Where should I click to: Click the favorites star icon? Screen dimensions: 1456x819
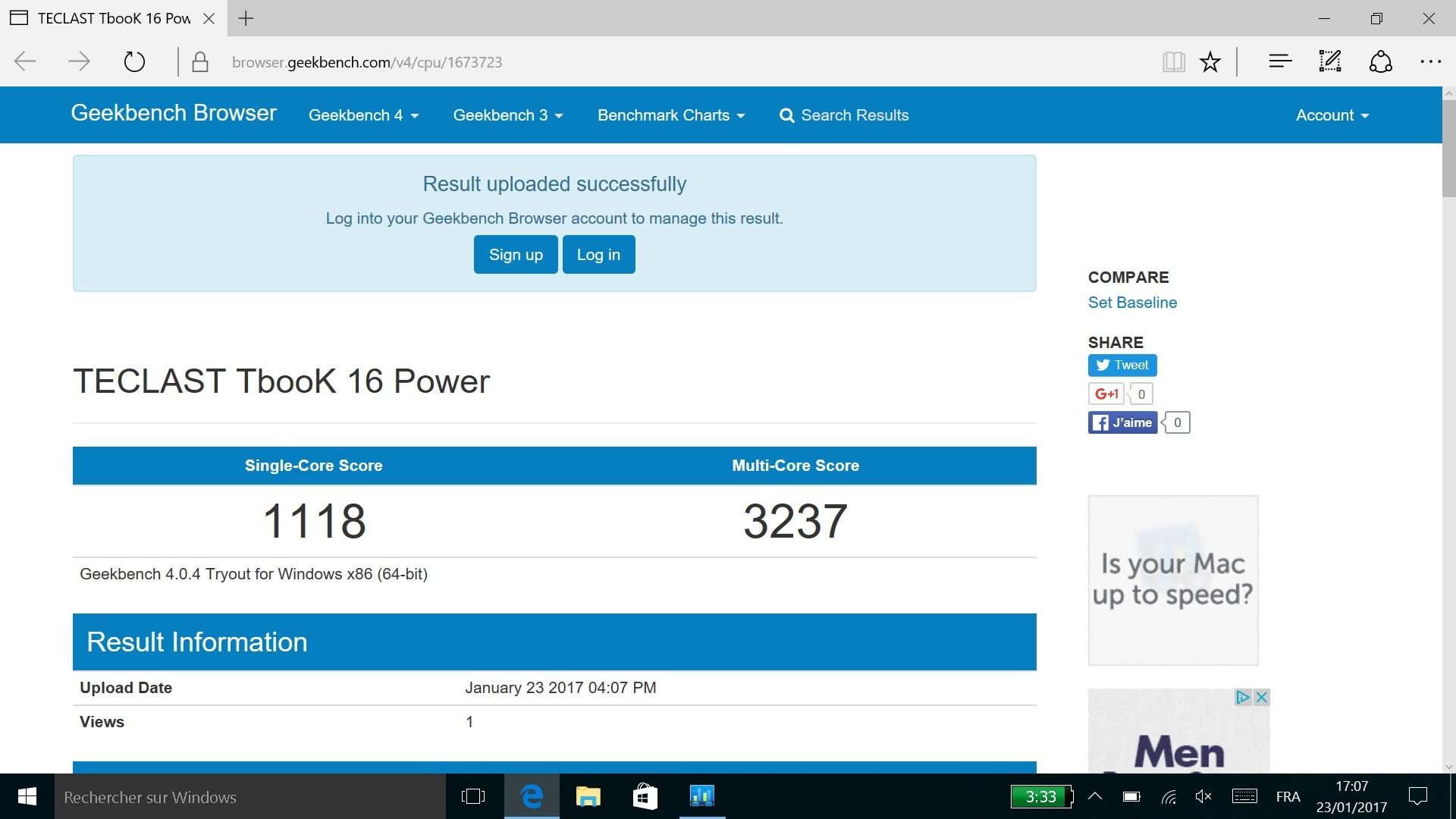tap(1210, 61)
